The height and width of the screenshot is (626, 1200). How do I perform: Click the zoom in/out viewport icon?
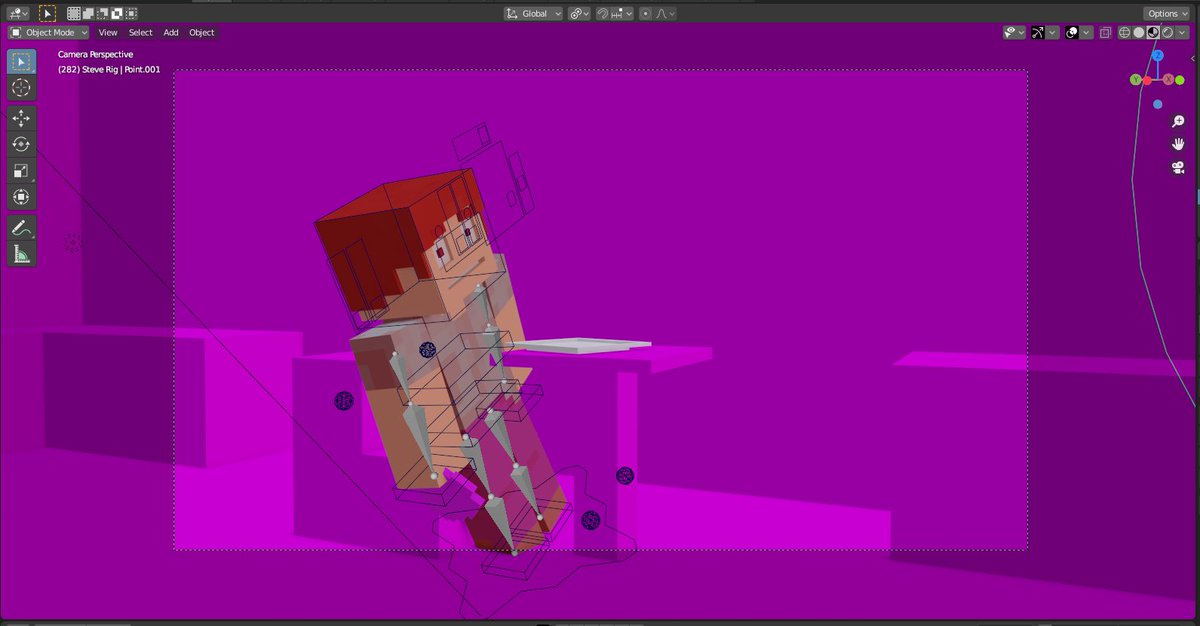(x=1178, y=121)
